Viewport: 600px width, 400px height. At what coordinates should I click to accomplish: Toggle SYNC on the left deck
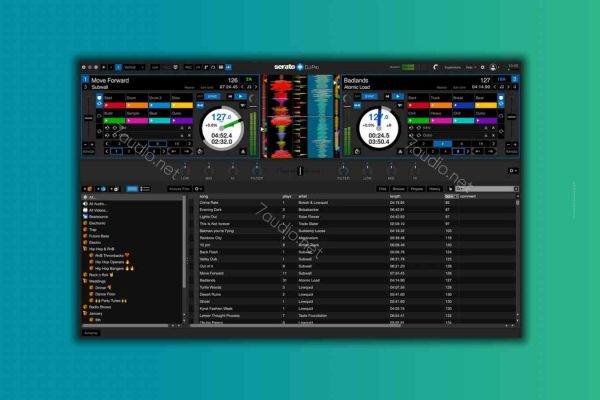pos(212,96)
